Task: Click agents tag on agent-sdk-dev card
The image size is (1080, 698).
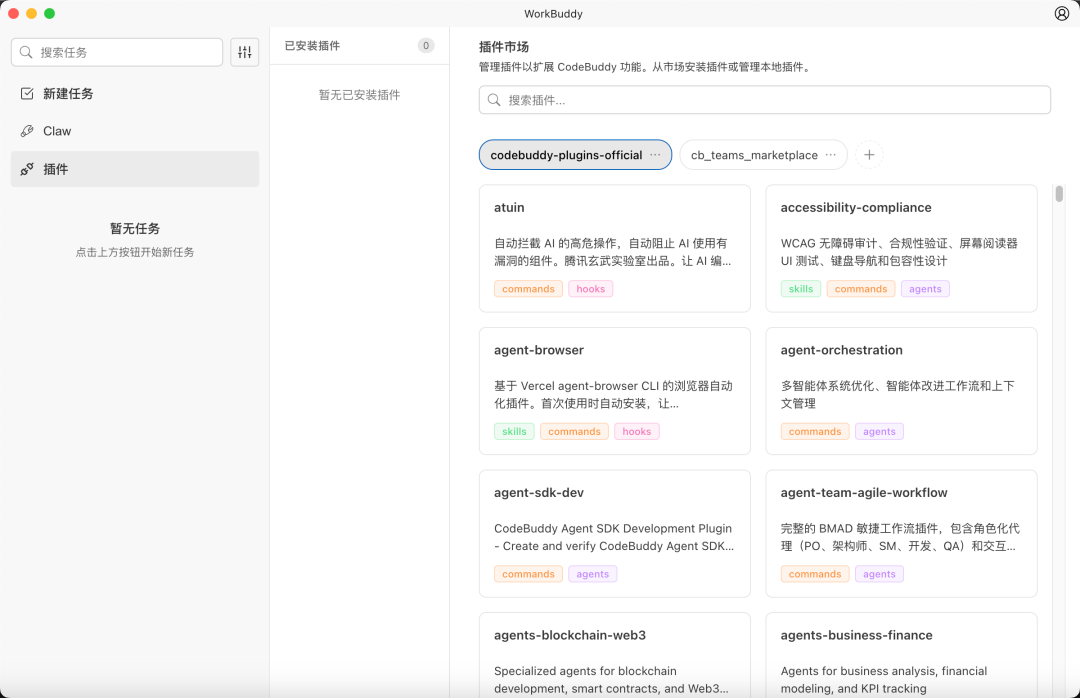Action: click(592, 574)
